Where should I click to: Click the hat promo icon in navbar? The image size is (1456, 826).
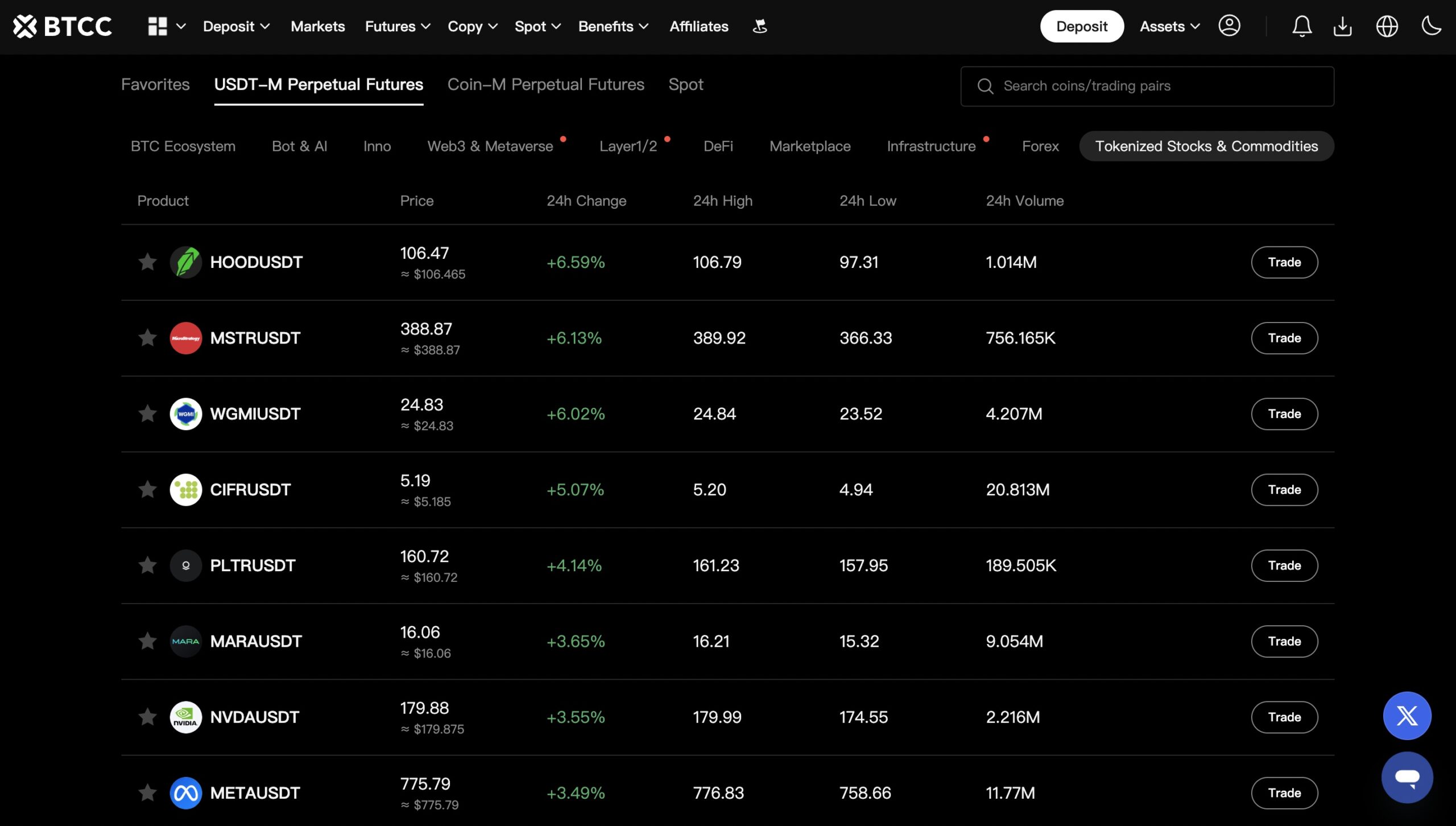[x=760, y=26]
